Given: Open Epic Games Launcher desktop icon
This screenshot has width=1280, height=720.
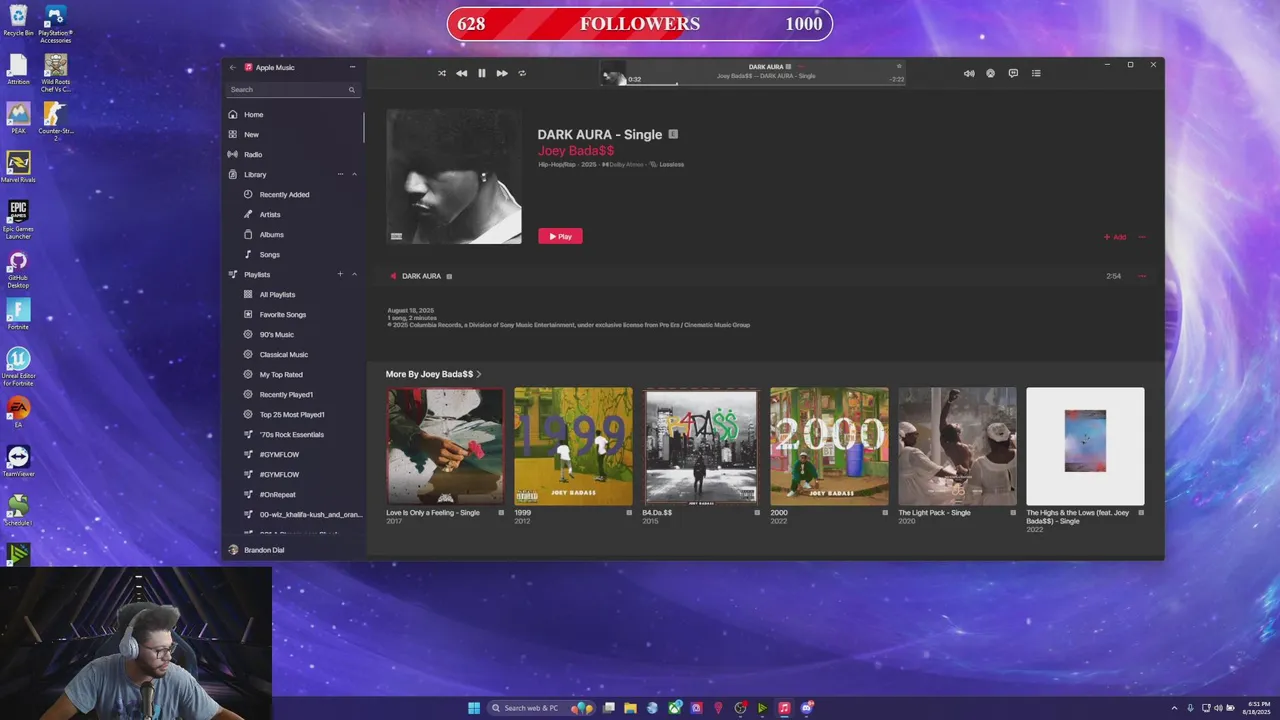Looking at the screenshot, I should pos(18,219).
